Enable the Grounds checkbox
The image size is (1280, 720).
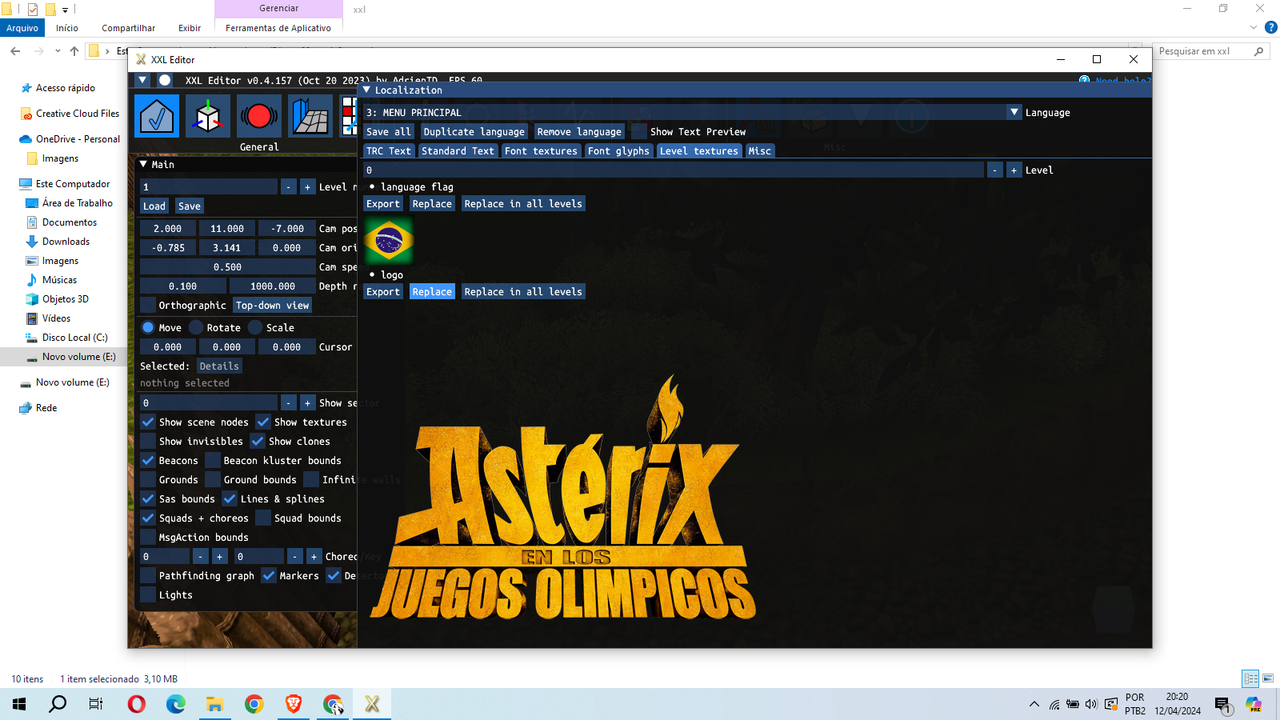pos(148,480)
